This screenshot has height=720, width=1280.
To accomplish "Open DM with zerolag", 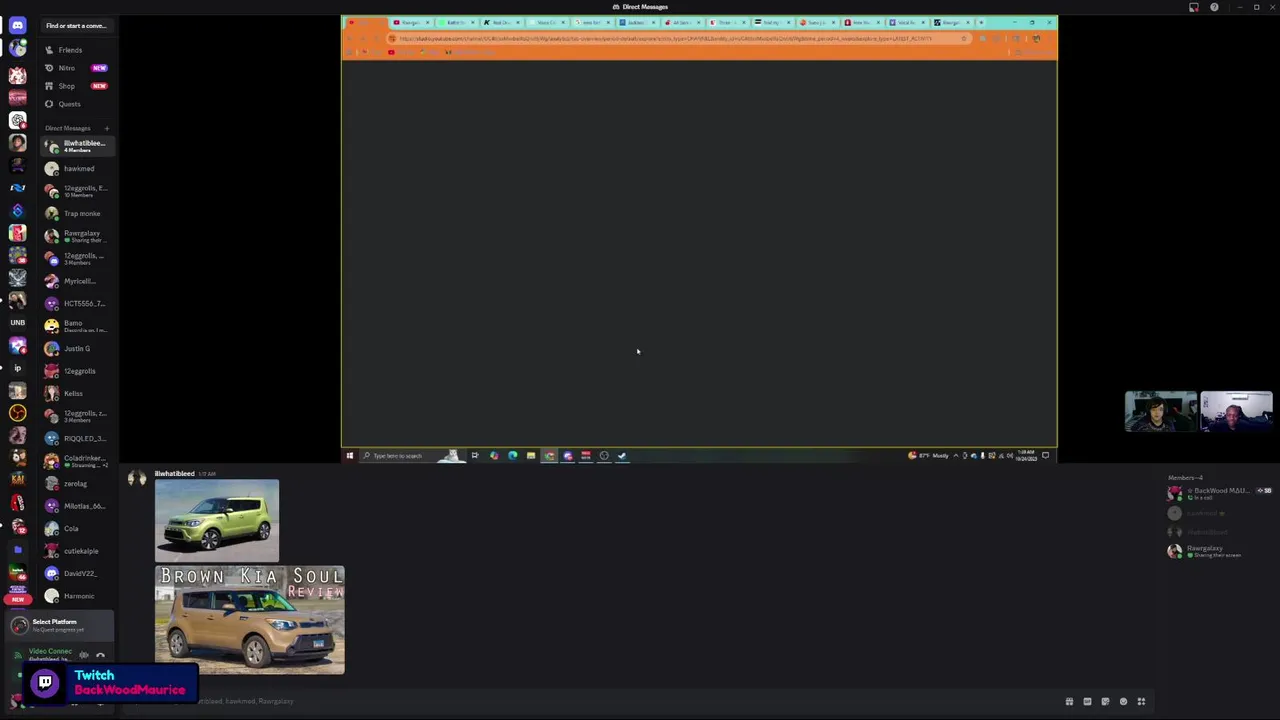I will pos(78,483).
